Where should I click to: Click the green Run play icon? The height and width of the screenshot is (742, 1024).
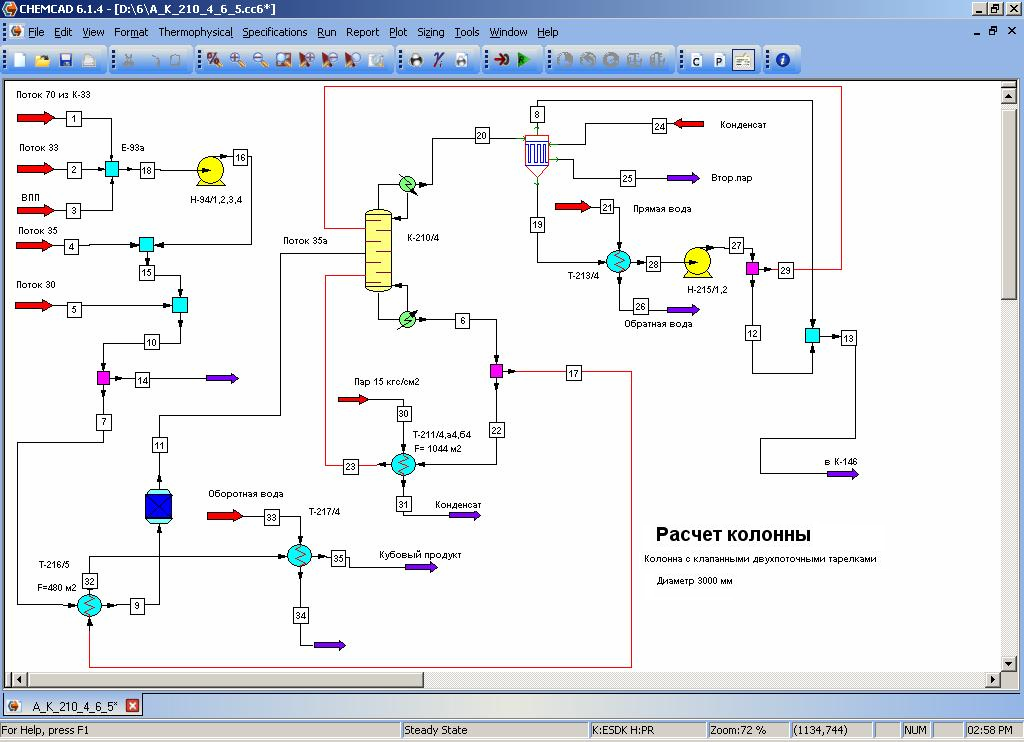pyautogui.click(x=523, y=60)
